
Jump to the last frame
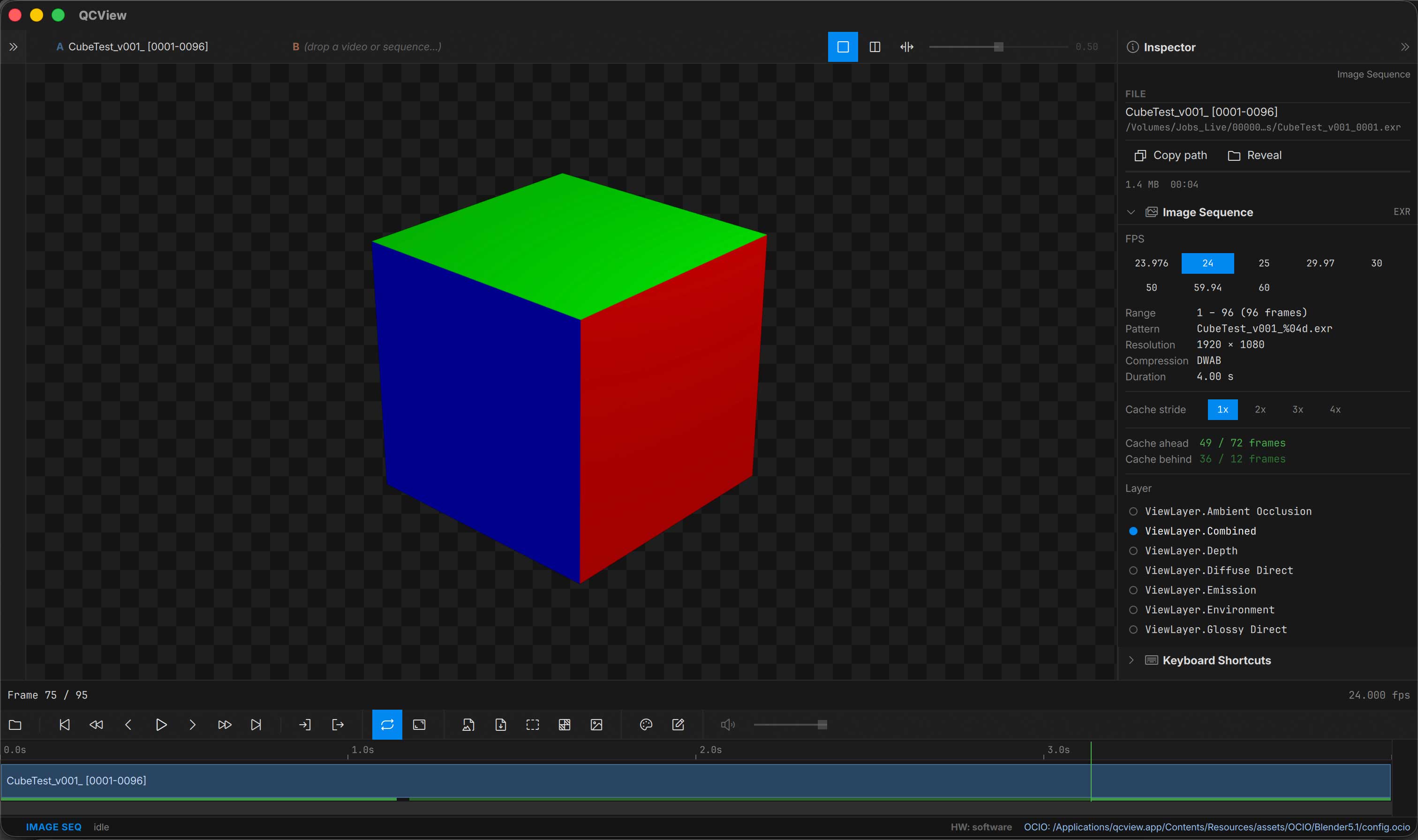pyautogui.click(x=256, y=725)
